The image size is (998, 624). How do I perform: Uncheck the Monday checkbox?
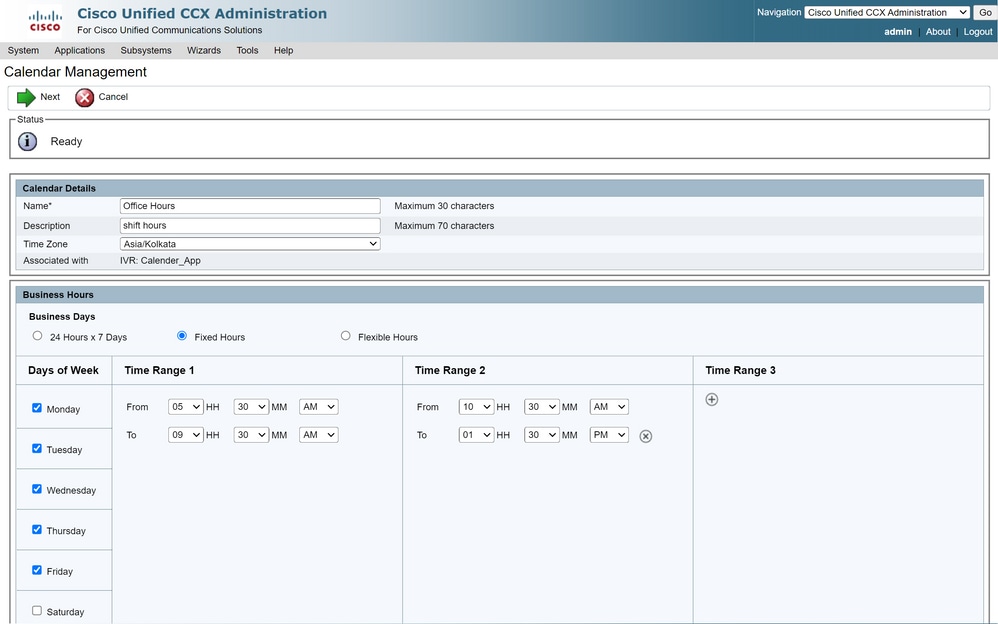tap(37, 408)
